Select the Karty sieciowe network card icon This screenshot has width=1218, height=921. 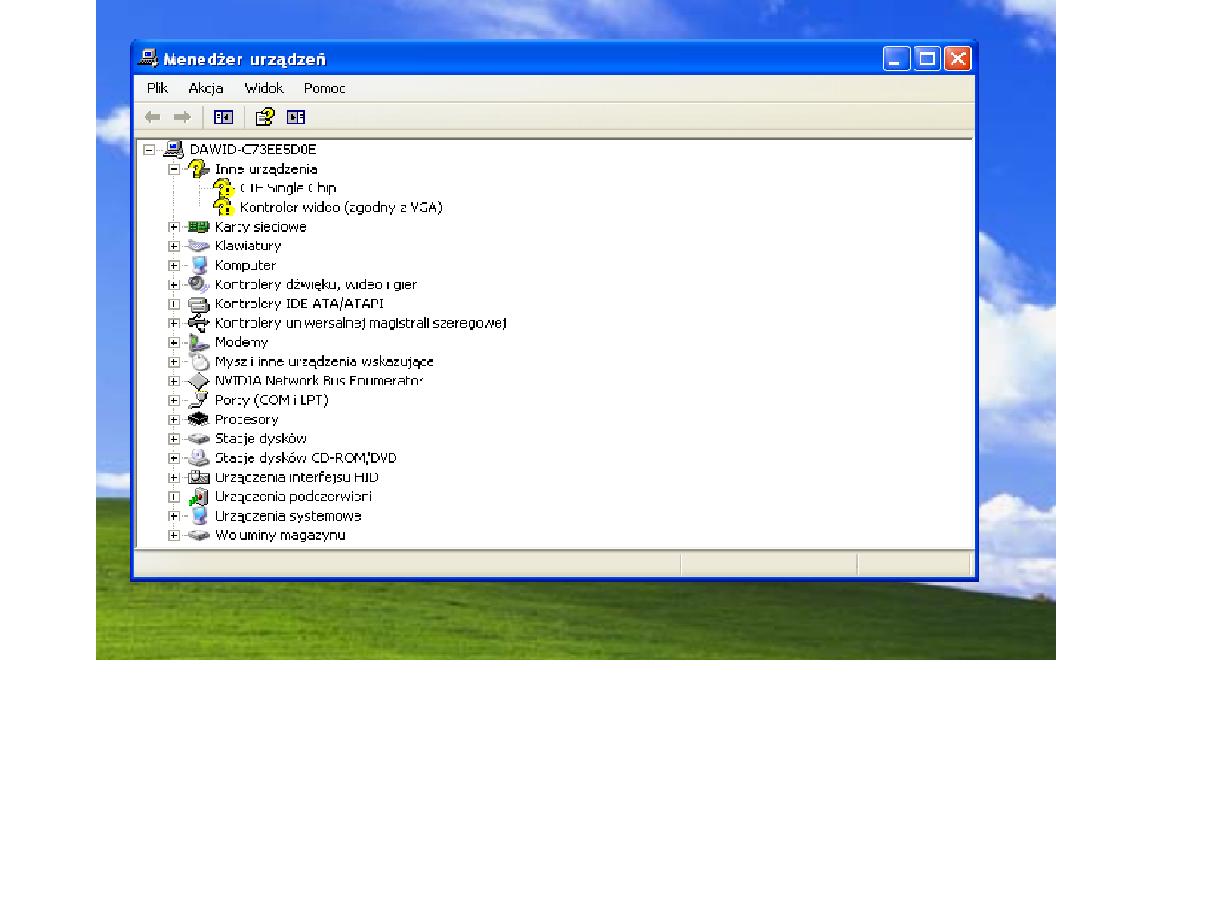coord(198,227)
